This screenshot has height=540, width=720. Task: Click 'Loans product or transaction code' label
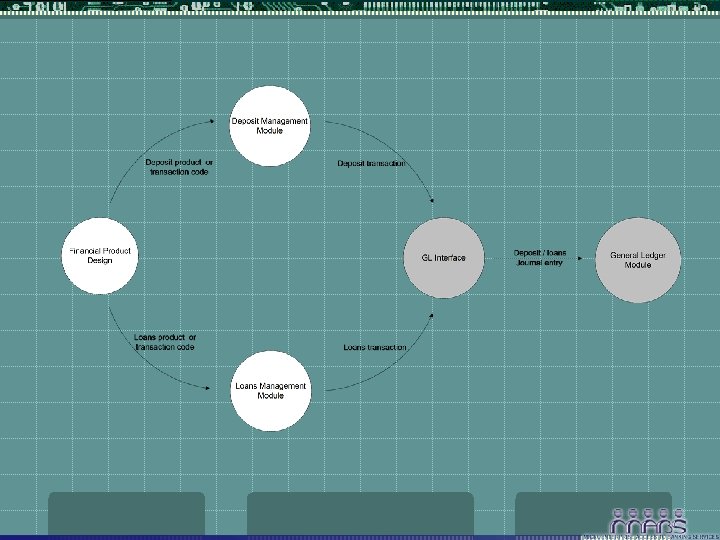165,342
